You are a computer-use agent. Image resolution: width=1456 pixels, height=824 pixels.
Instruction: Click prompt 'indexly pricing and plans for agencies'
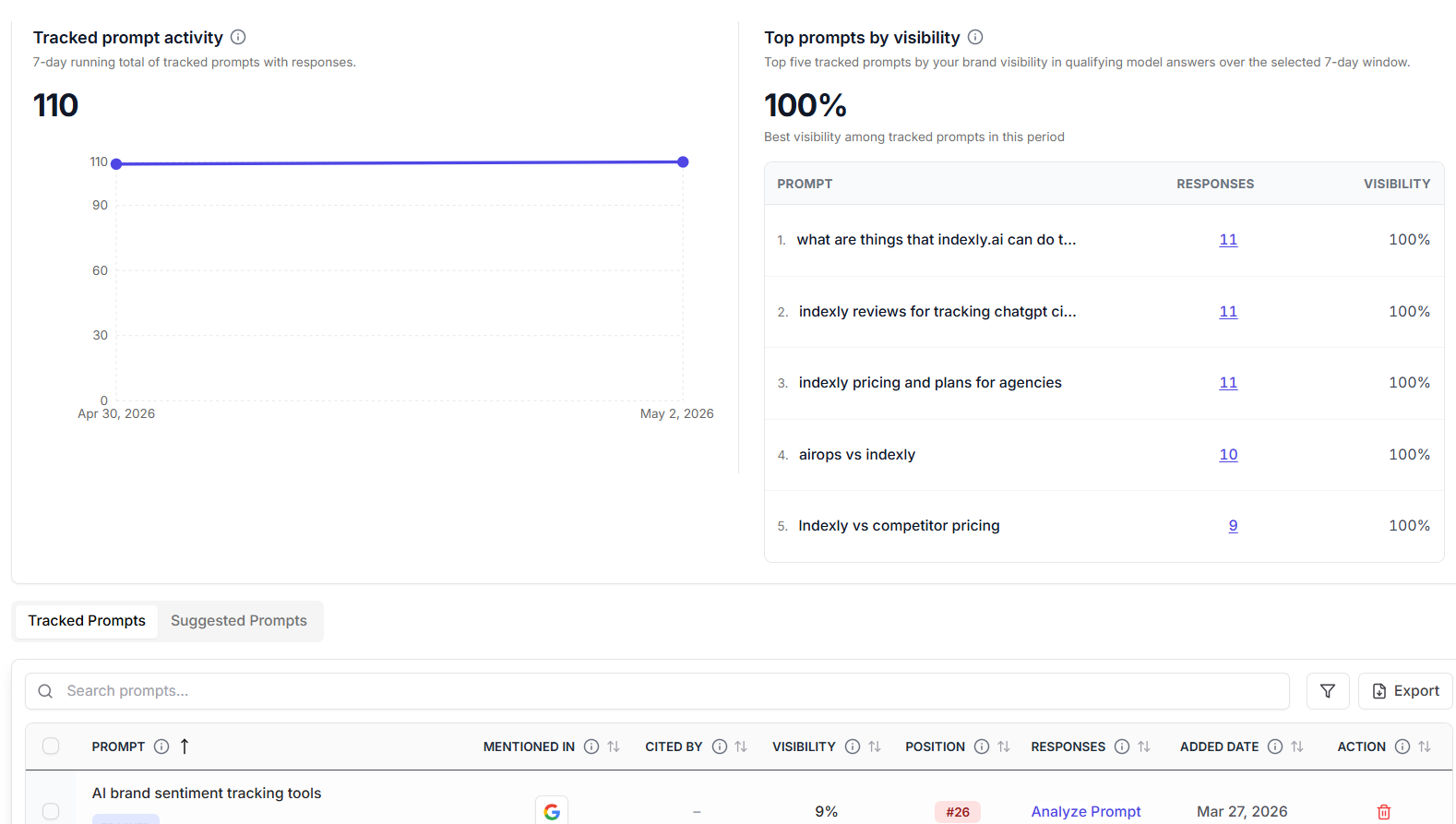point(930,383)
